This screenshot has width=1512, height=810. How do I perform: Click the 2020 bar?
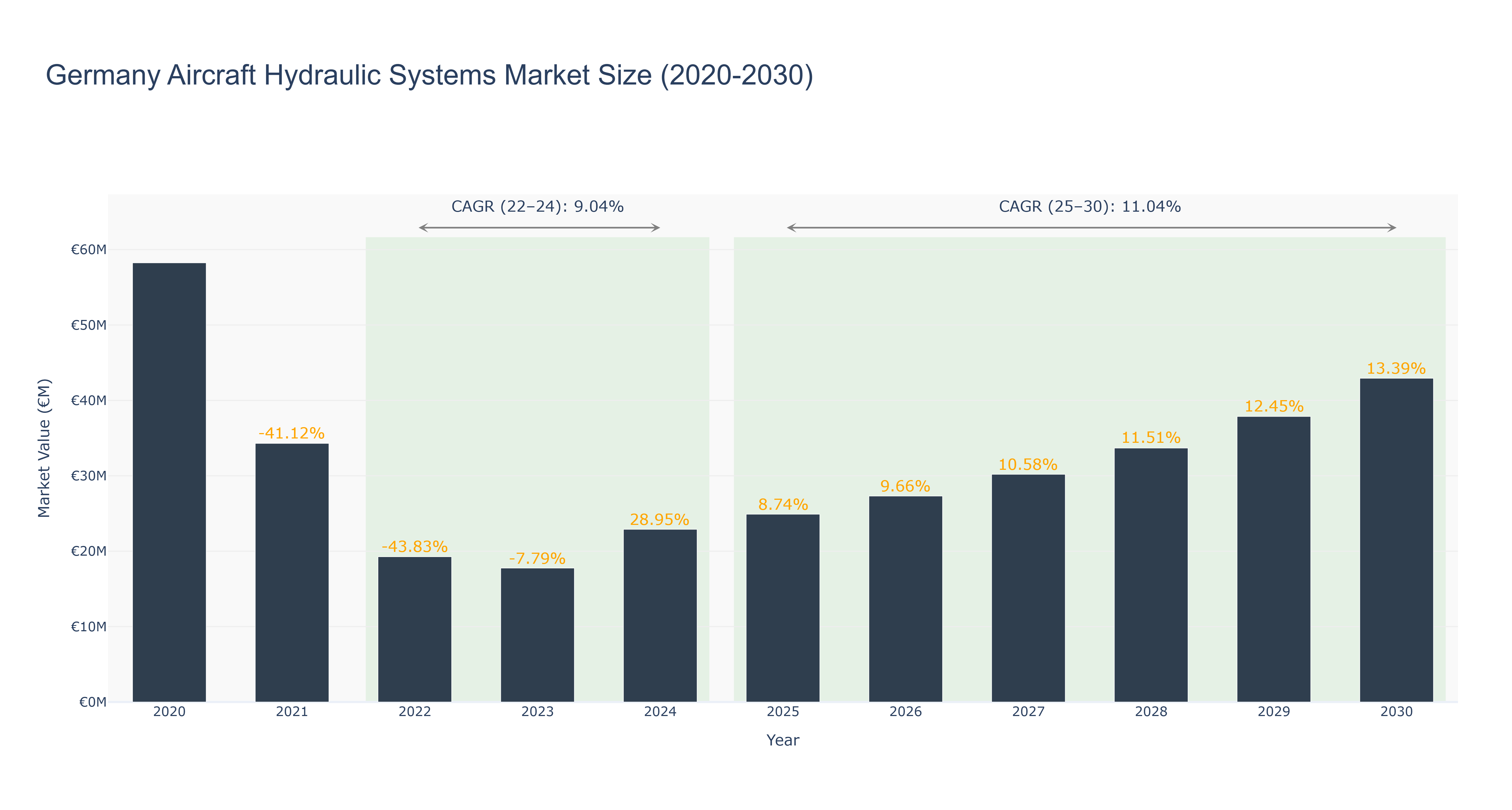point(169,482)
